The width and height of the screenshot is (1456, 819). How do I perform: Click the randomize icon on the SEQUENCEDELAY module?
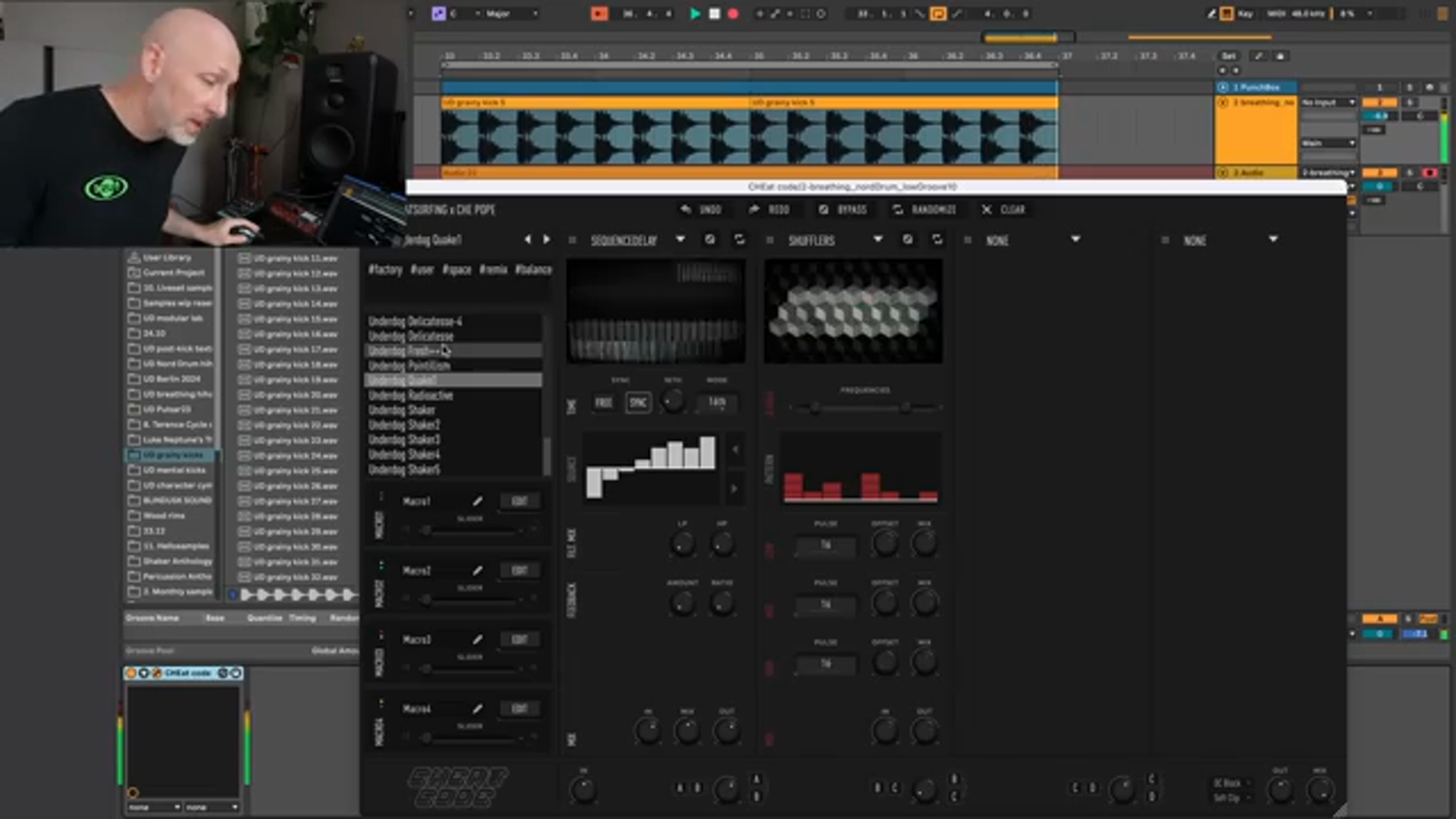(741, 240)
